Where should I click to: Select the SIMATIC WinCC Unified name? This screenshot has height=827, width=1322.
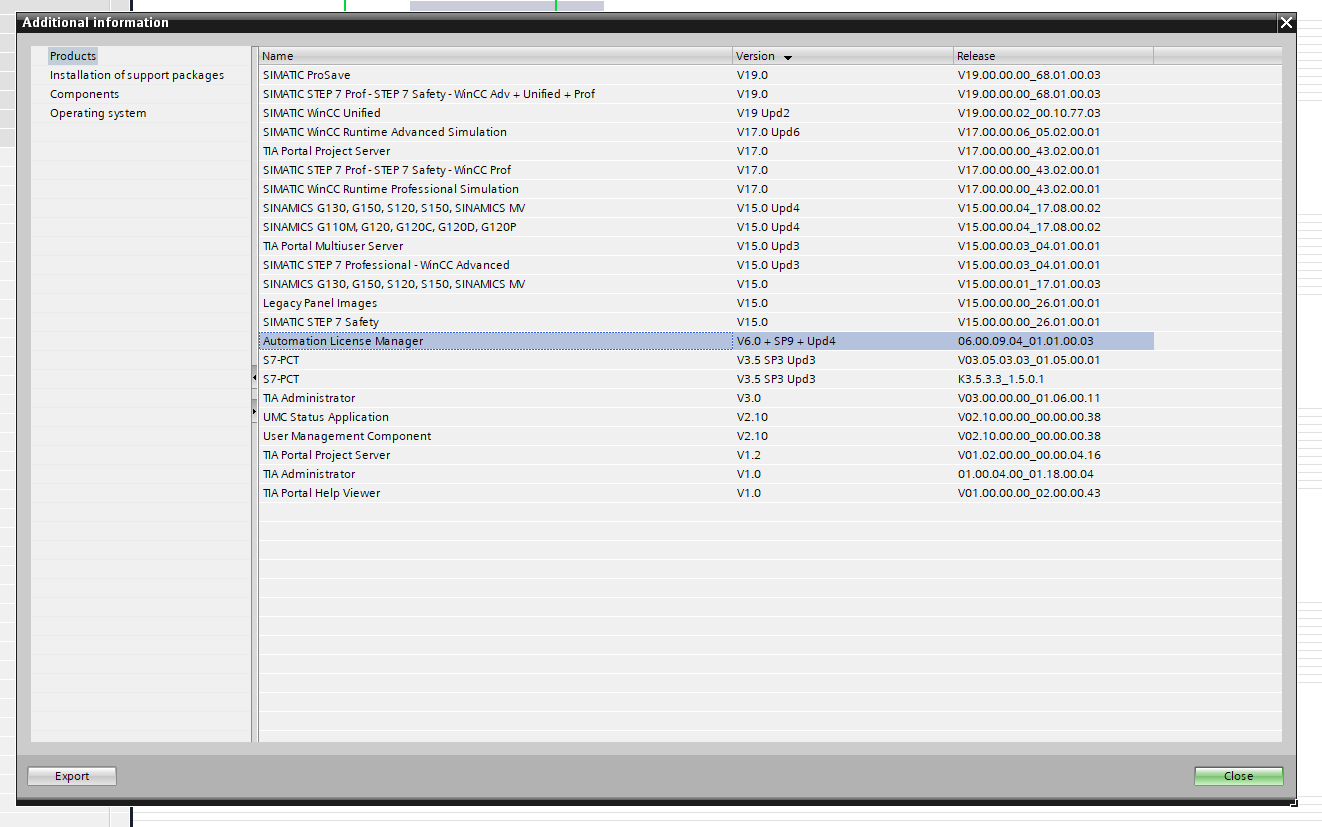[x=321, y=113]
